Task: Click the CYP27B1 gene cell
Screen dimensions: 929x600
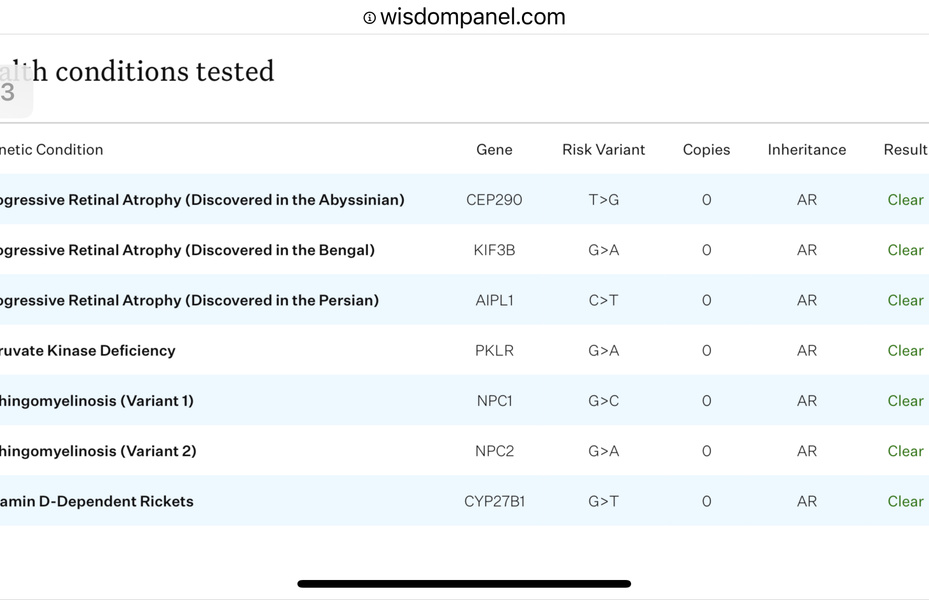Action: [494, 501]
